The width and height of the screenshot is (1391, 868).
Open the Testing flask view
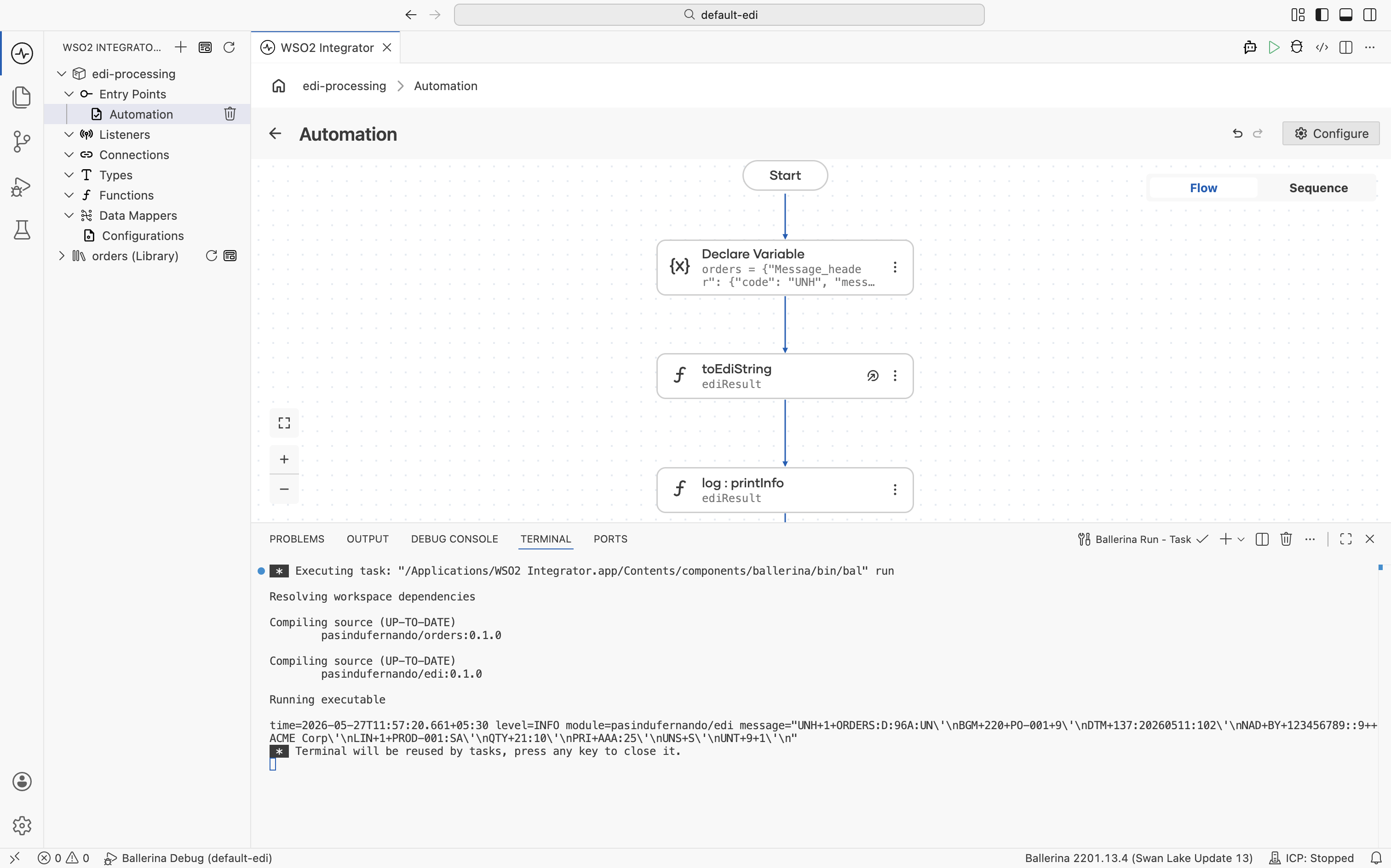pyautogui.click(x=22, y=230)
